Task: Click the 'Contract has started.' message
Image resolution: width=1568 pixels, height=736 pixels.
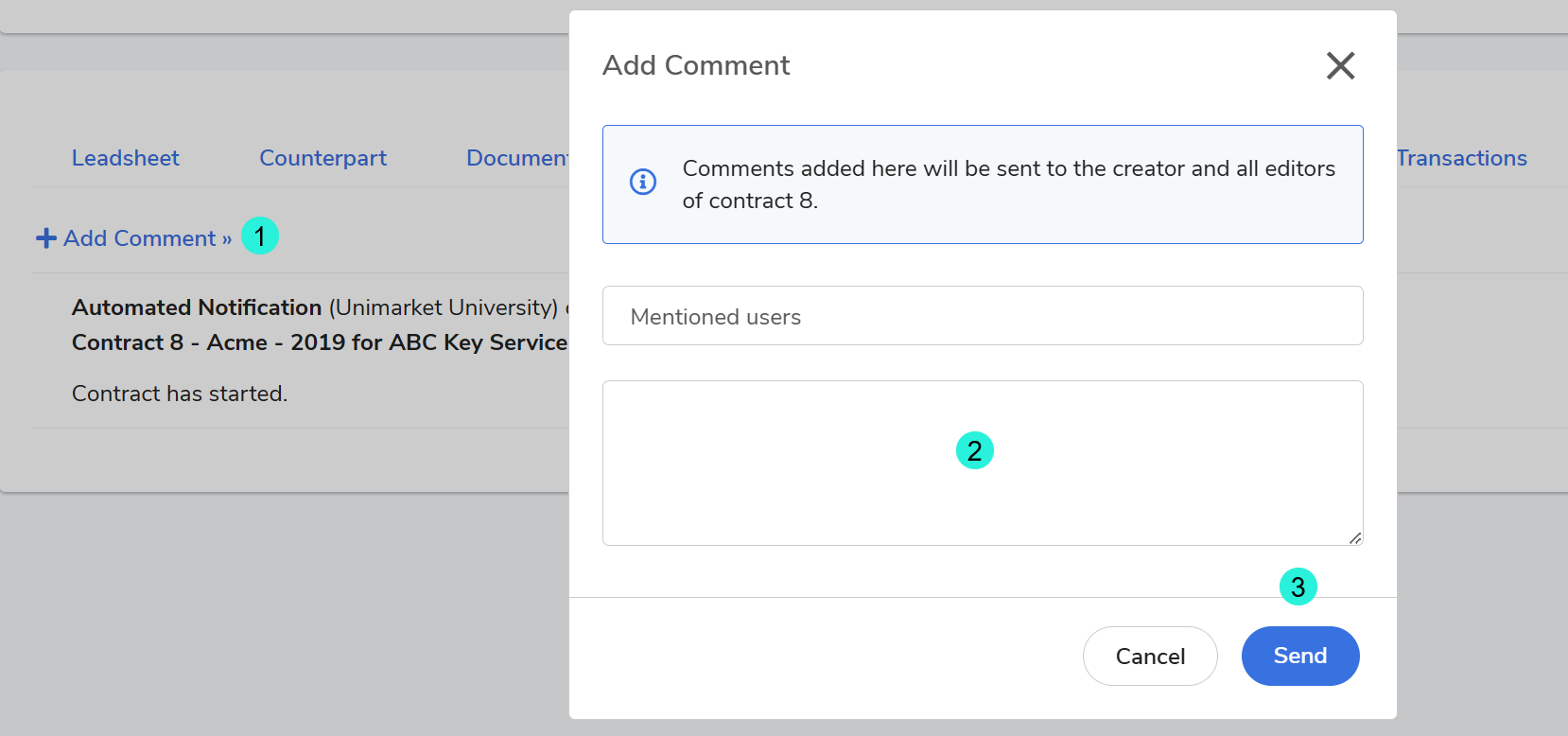Action: point(180,394)
